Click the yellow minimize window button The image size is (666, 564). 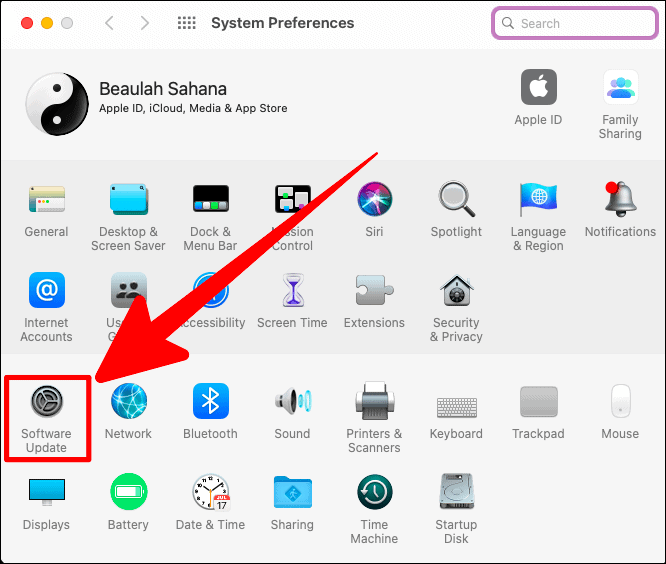47,23
